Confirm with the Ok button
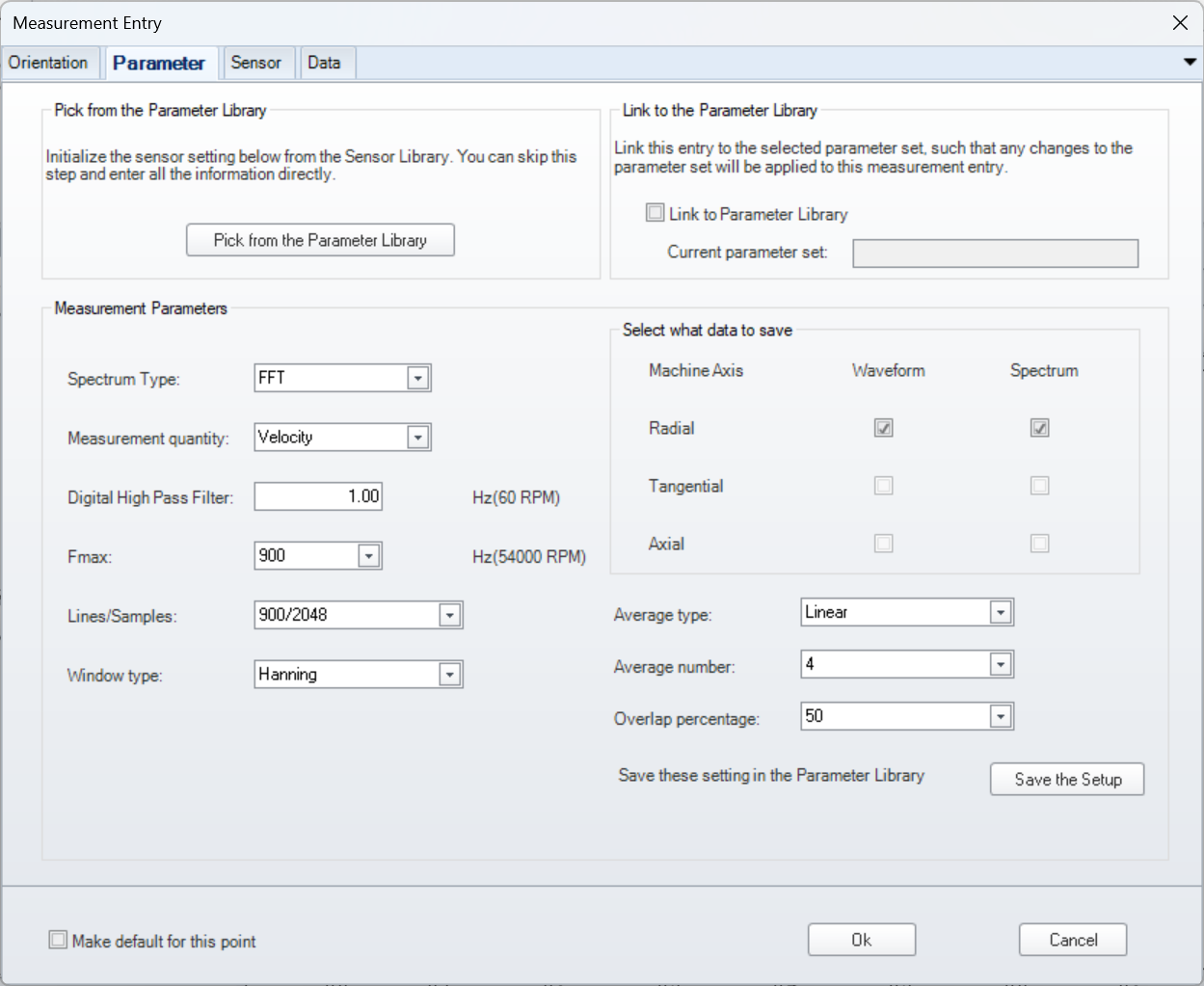Image resolution: width=1204 pixels, height=986 pixels. (x=862, y=940)
